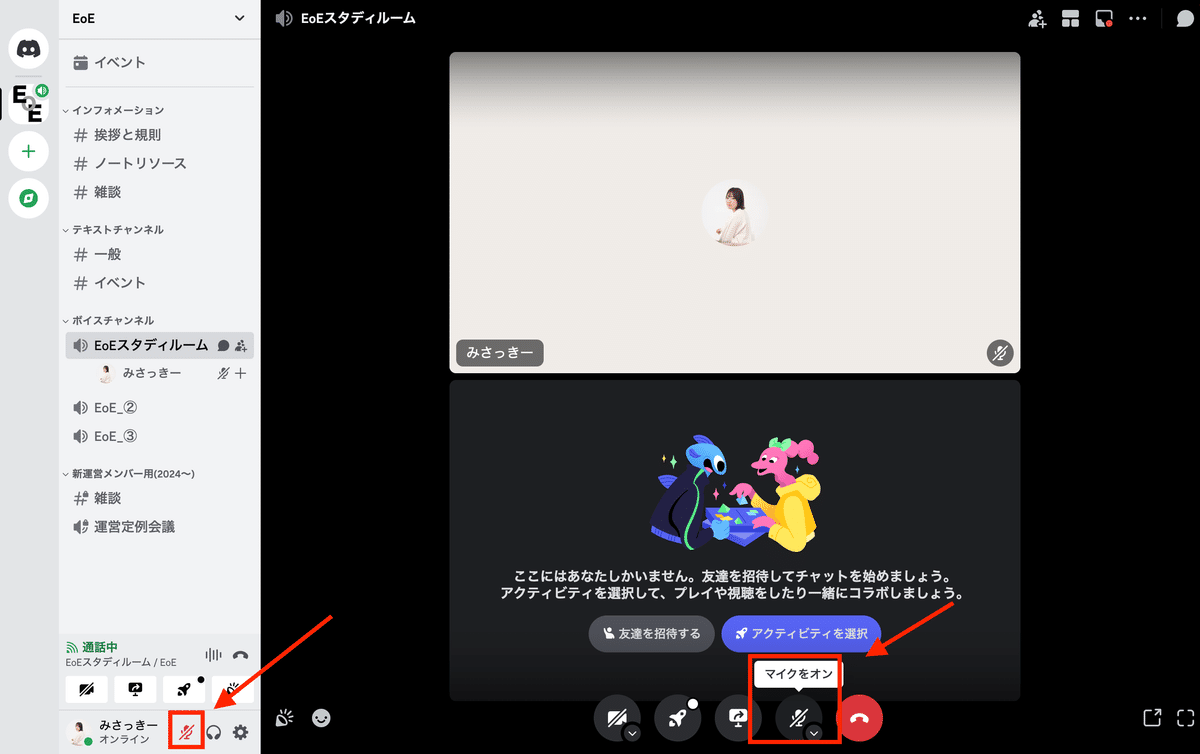Viewport: 1200px width, 754px height.
Task: Open the #ノートリソース channel
Action: point(159,163)
